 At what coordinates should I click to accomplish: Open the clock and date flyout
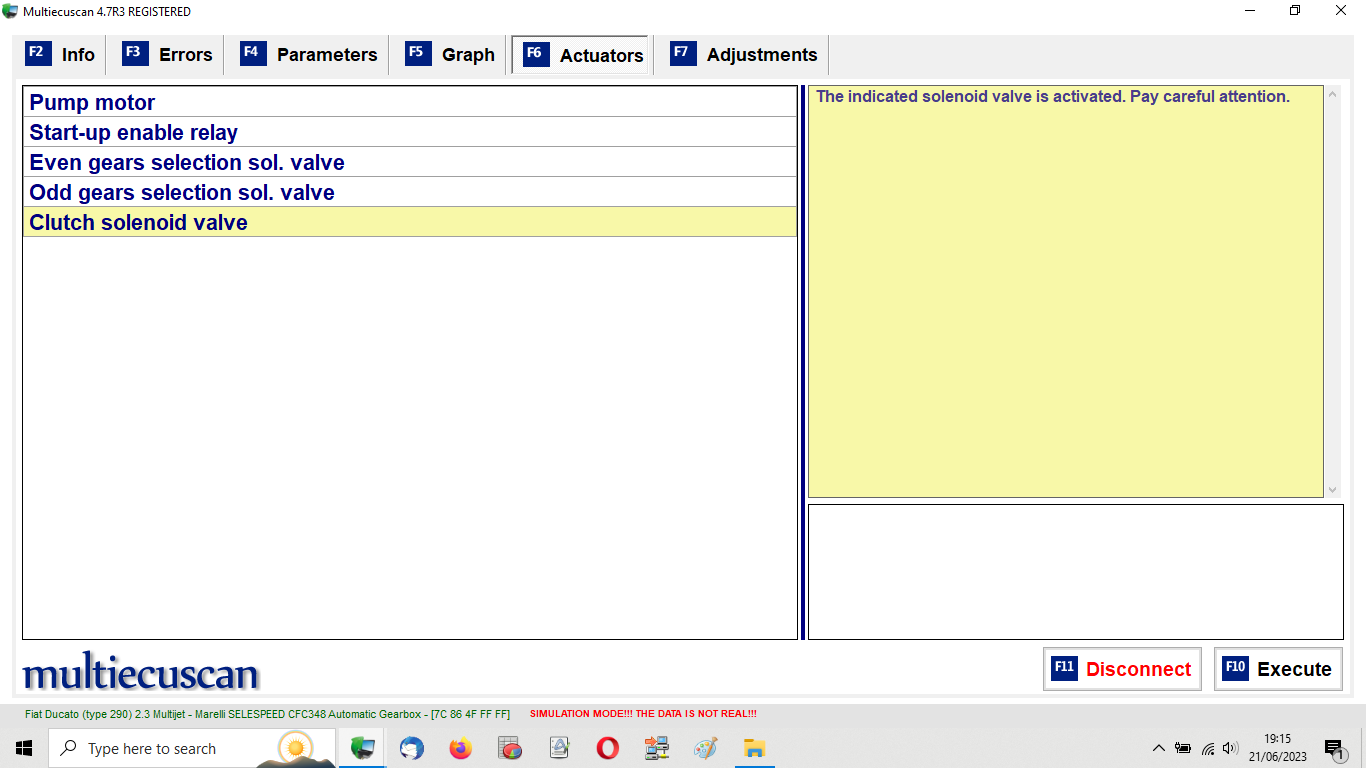tap(1277, 748)
